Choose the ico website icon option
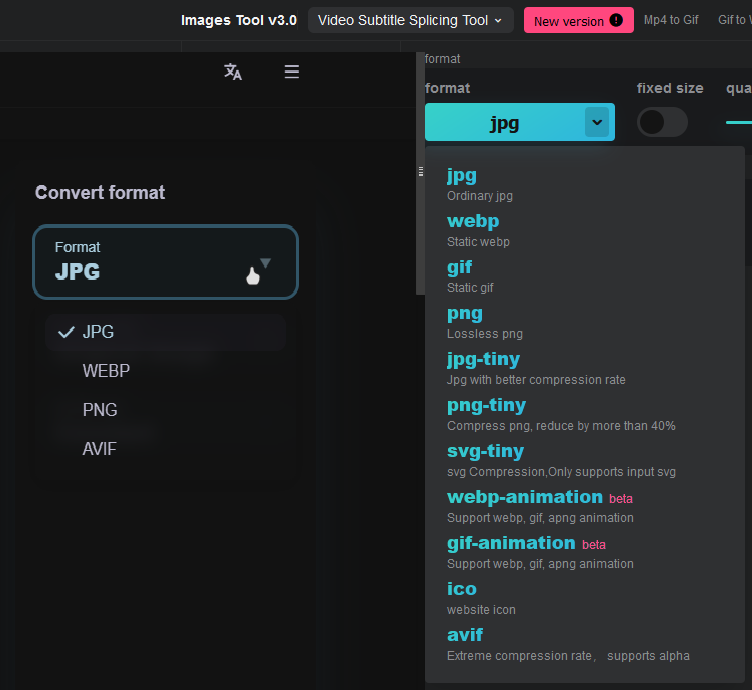 [x=584, y=598]
